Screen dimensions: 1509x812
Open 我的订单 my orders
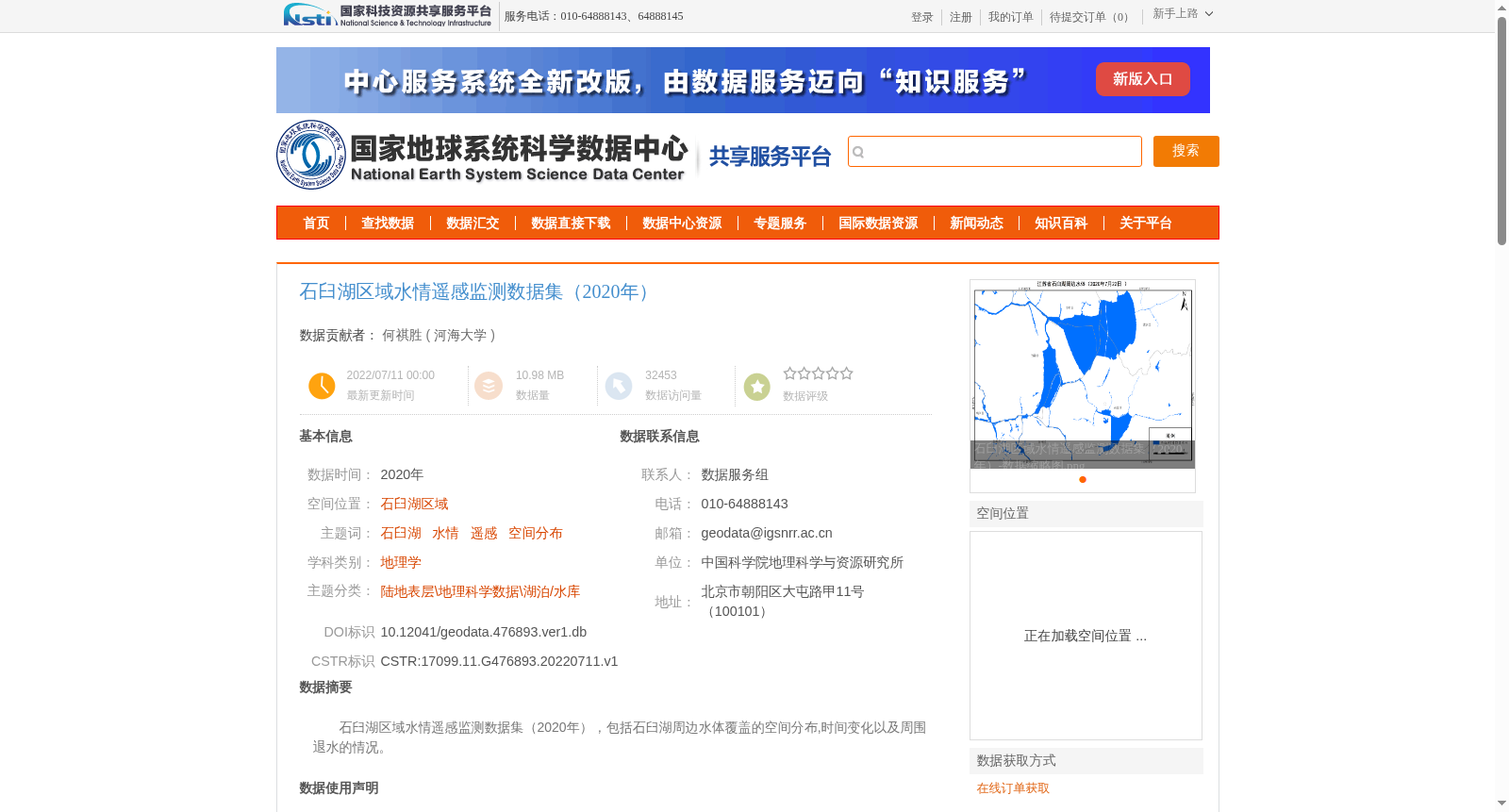pyautogui.click(x=1010, y=17)
